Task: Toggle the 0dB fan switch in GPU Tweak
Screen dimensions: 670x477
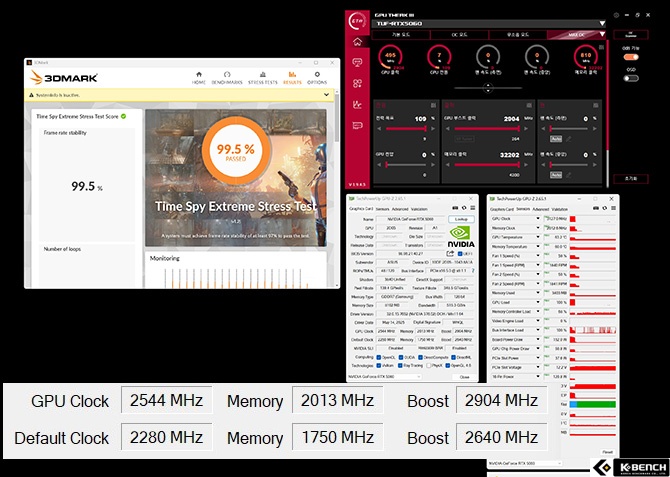Action: (x=631, y=57)
